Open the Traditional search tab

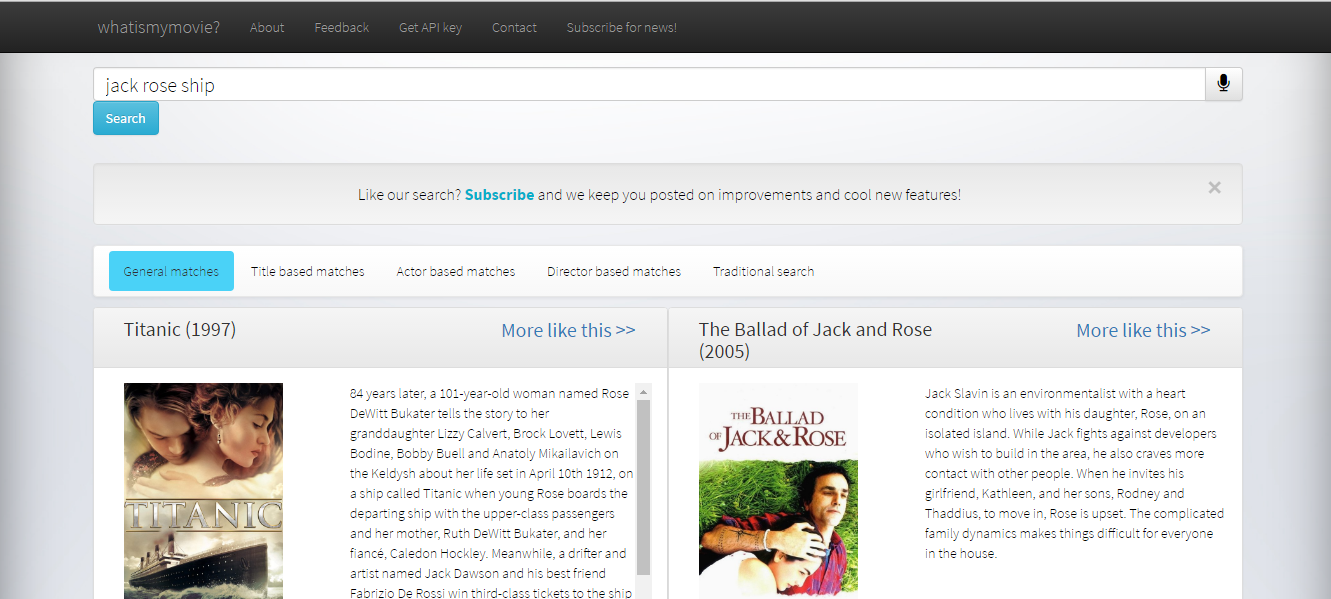point(763,271)
